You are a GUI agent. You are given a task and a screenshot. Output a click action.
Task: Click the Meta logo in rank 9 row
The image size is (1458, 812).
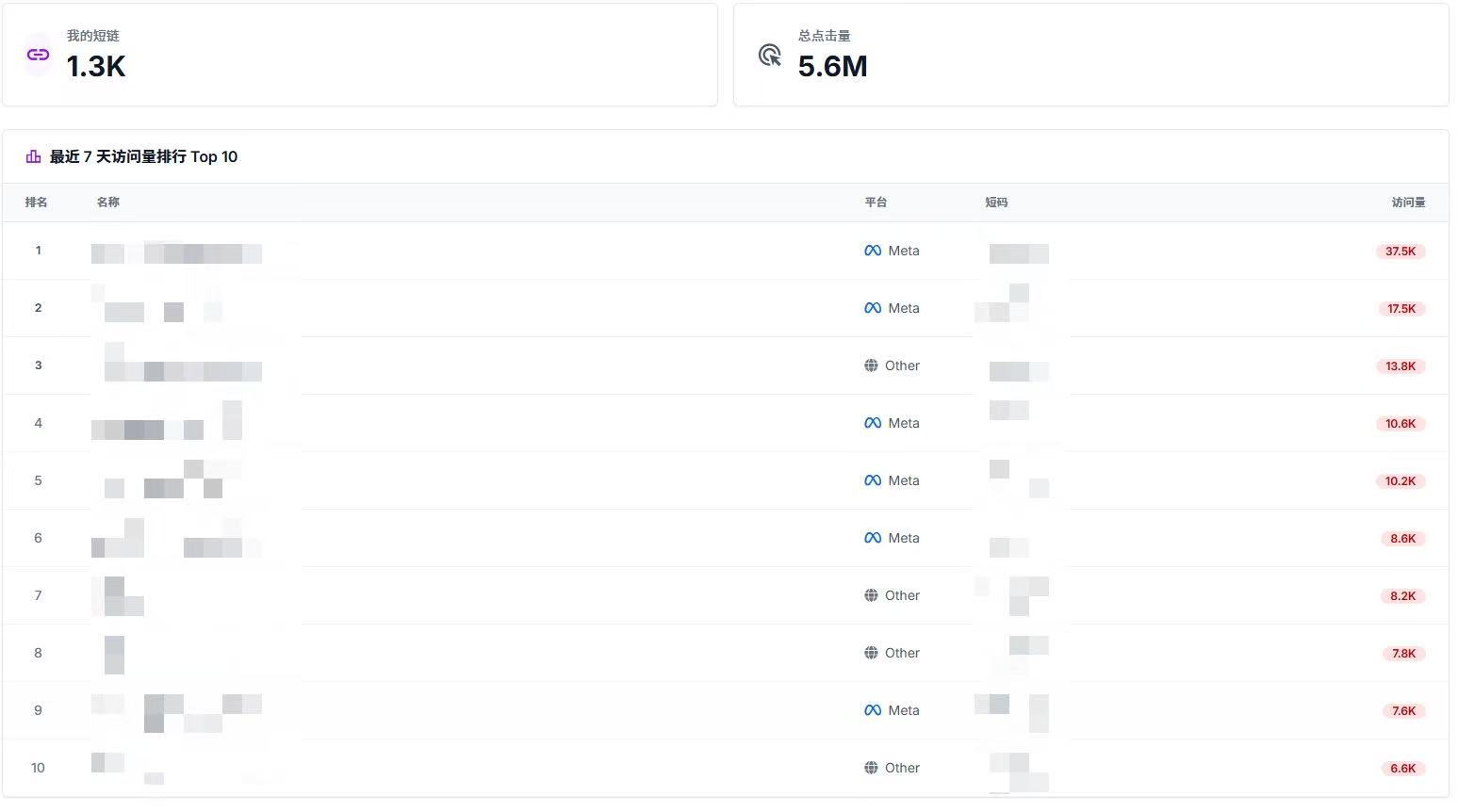coord(873,710)
